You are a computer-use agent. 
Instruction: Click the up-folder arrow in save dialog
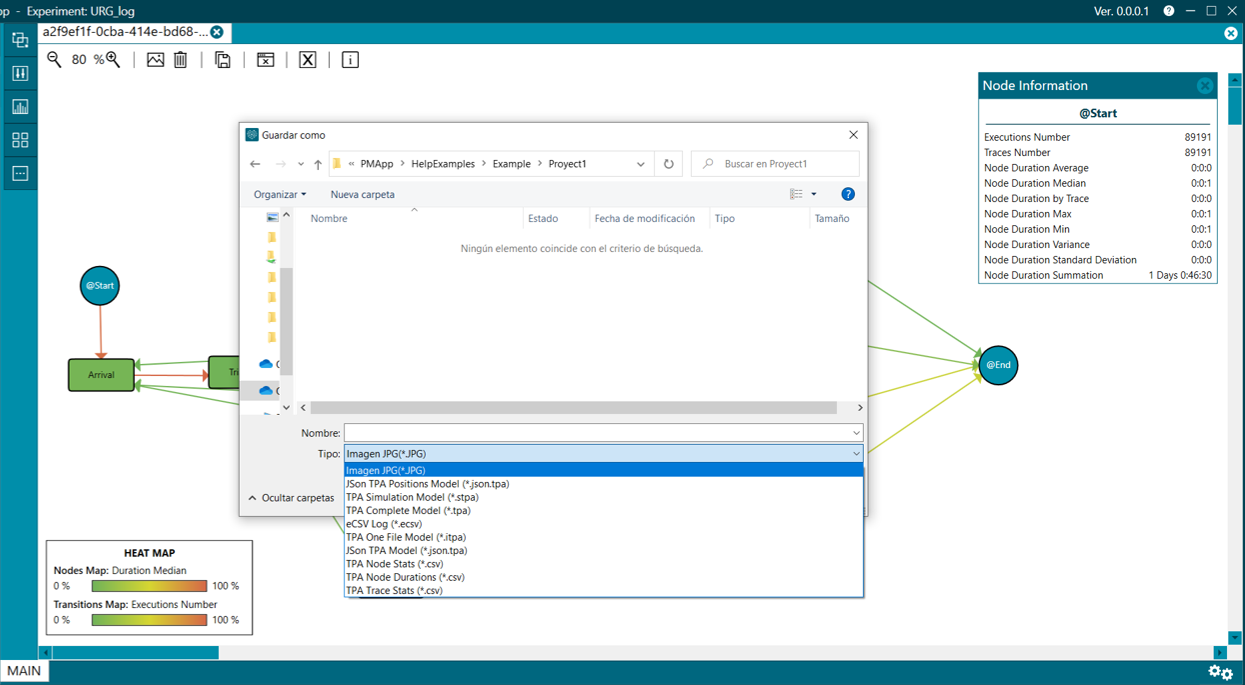point(318,164)
